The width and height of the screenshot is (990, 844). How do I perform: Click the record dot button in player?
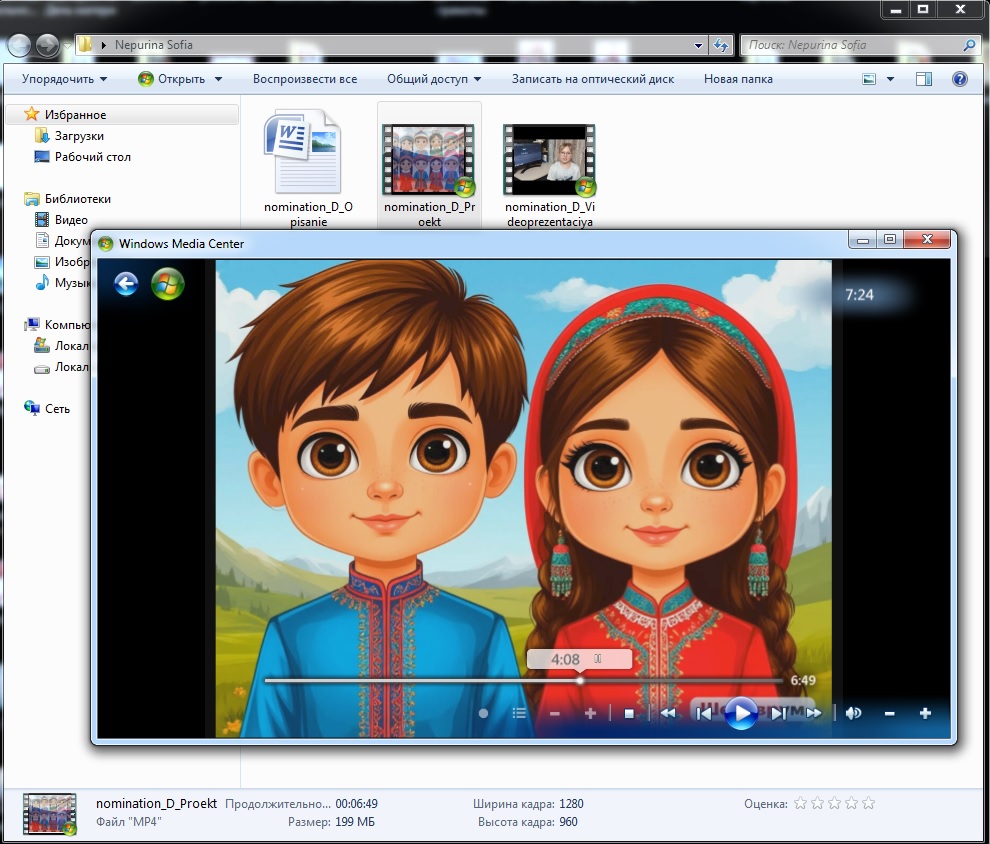(x=484, y=713)
